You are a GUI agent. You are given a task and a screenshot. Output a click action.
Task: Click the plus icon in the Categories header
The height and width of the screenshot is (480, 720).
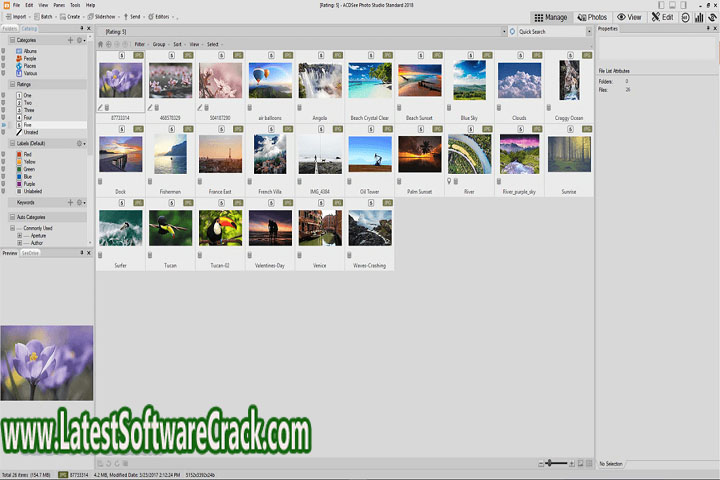[70, 40]
